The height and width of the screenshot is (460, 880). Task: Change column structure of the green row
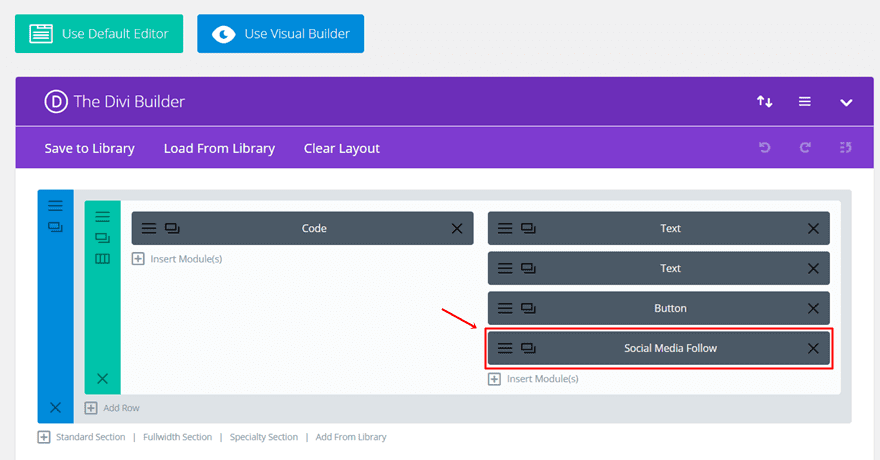[x=102, y=259]
